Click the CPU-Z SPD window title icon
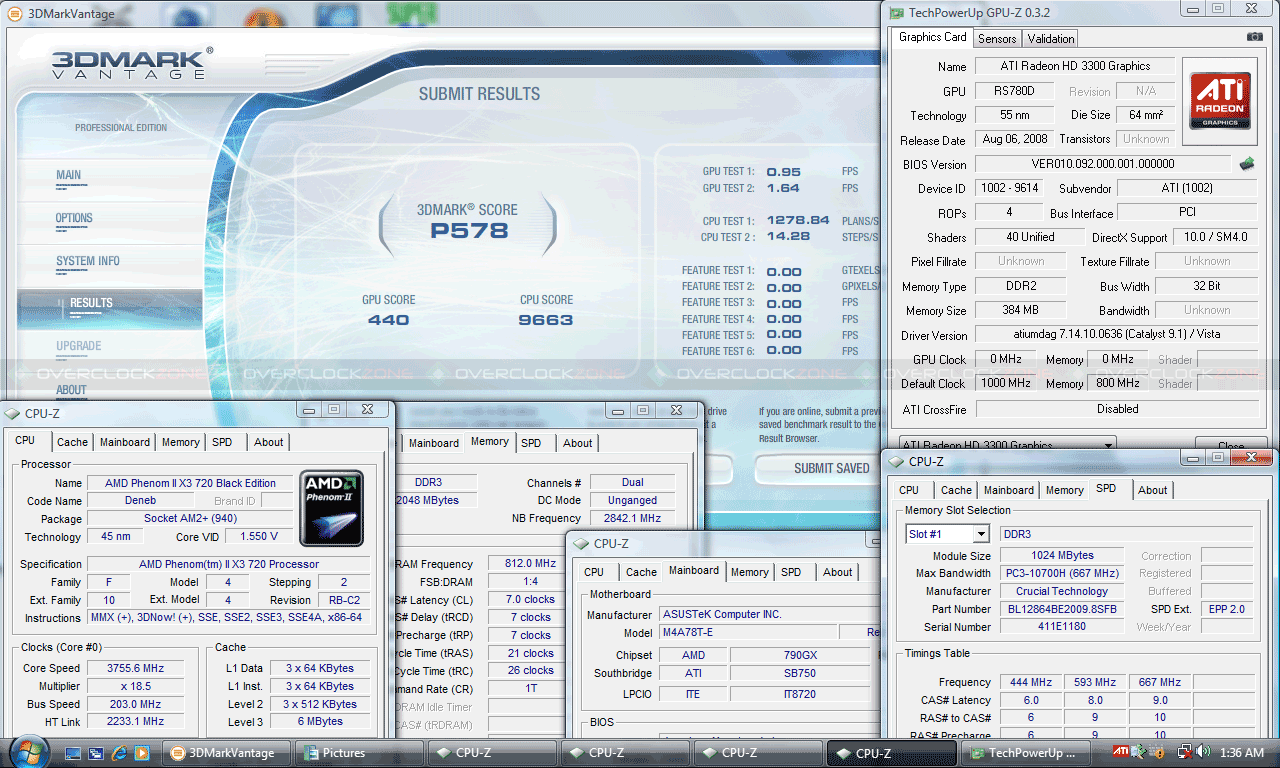Viewport: 1280px width, 768px height. tap(895, 461)
